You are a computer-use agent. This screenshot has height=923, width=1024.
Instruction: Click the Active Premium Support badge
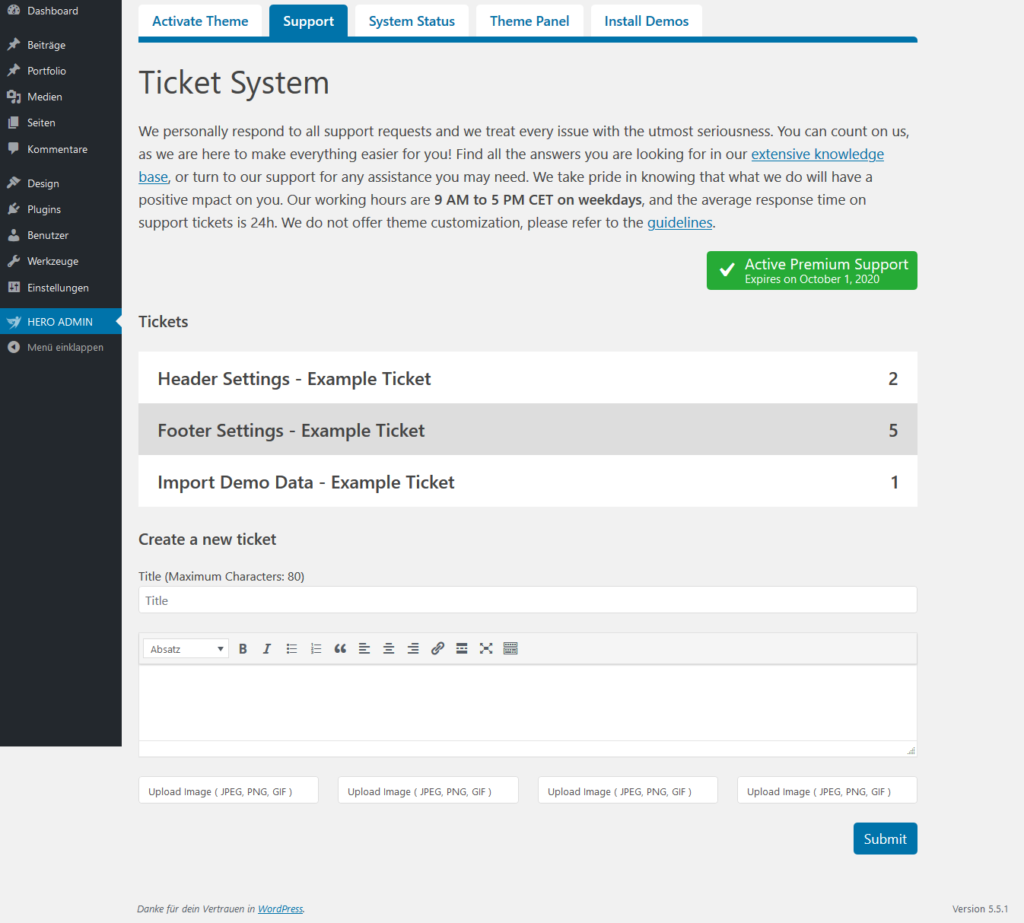[x=812, y=270]
